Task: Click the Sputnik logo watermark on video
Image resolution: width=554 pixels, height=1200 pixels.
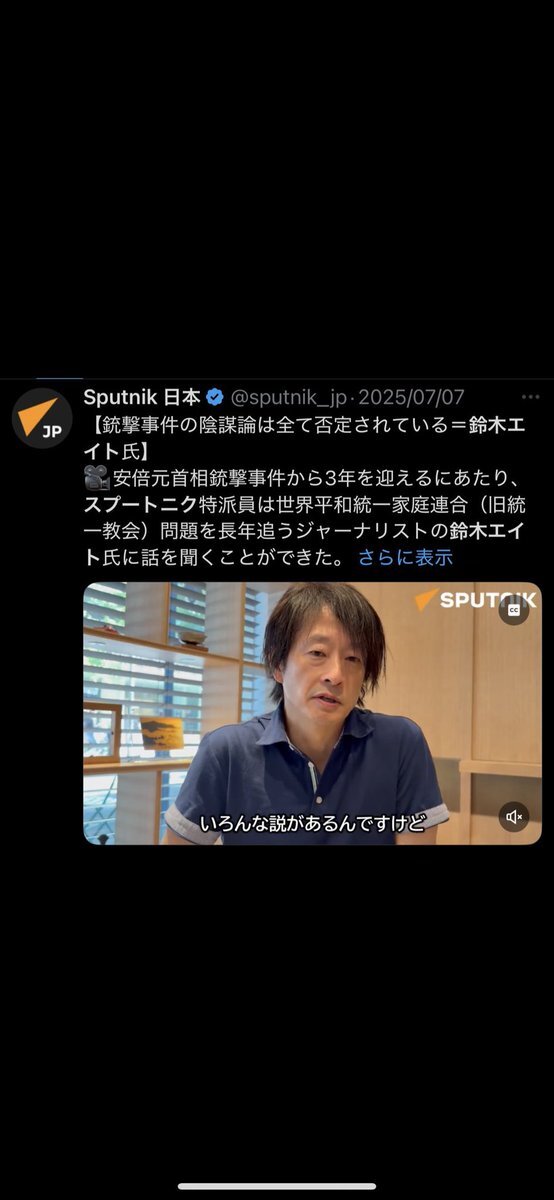Action: click(x=476, y=600)
